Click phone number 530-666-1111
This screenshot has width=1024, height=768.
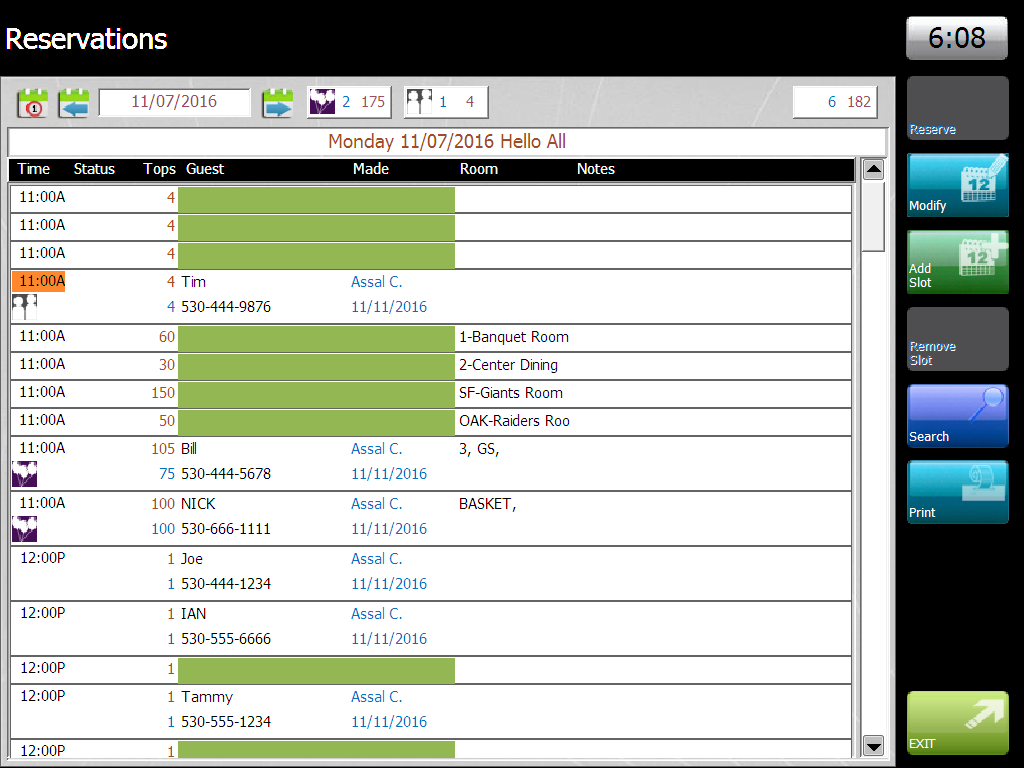pos(226,529)
